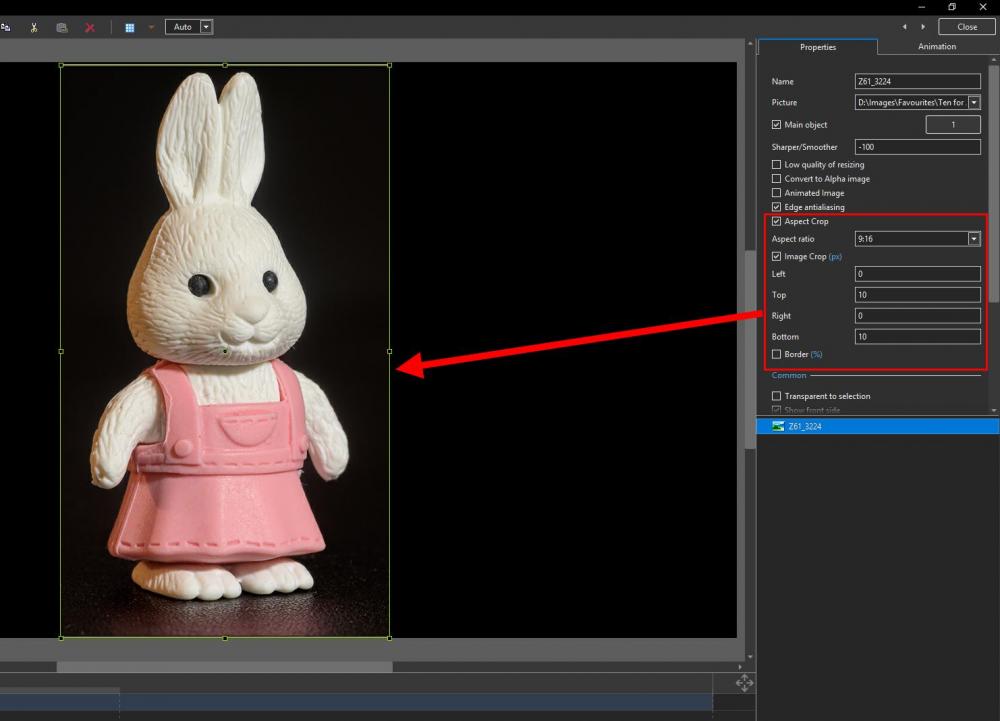Click the Left crop input field
The image size is (1000, 721).
pos(917,274)
